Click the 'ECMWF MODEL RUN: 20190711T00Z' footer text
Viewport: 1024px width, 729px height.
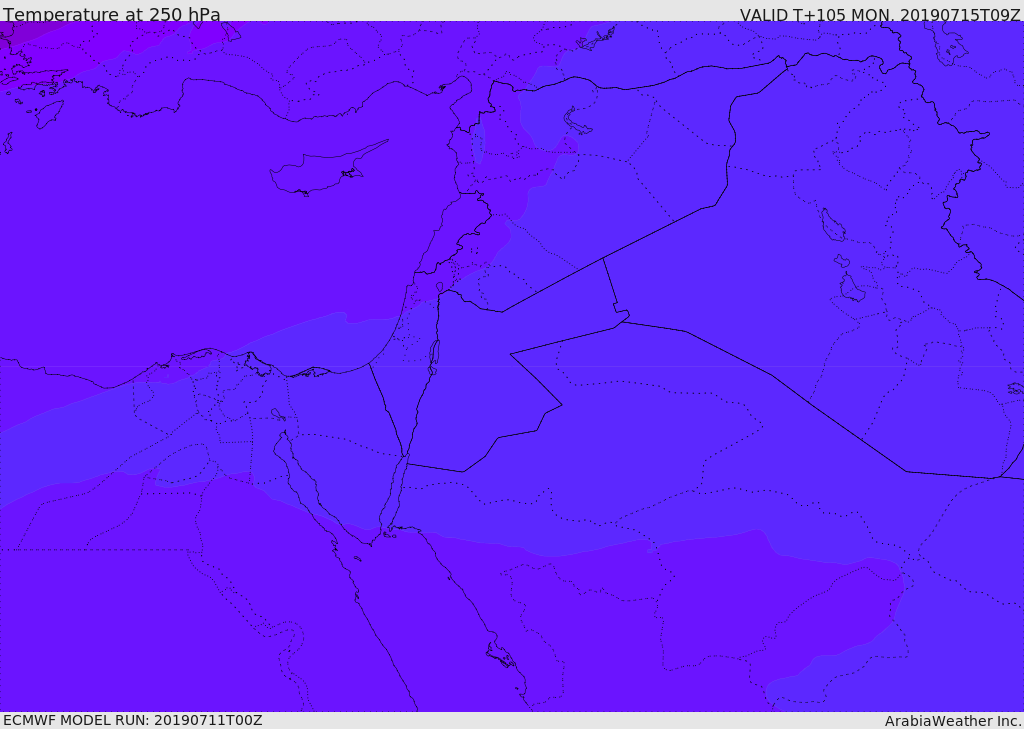click(x=133, y=720)
